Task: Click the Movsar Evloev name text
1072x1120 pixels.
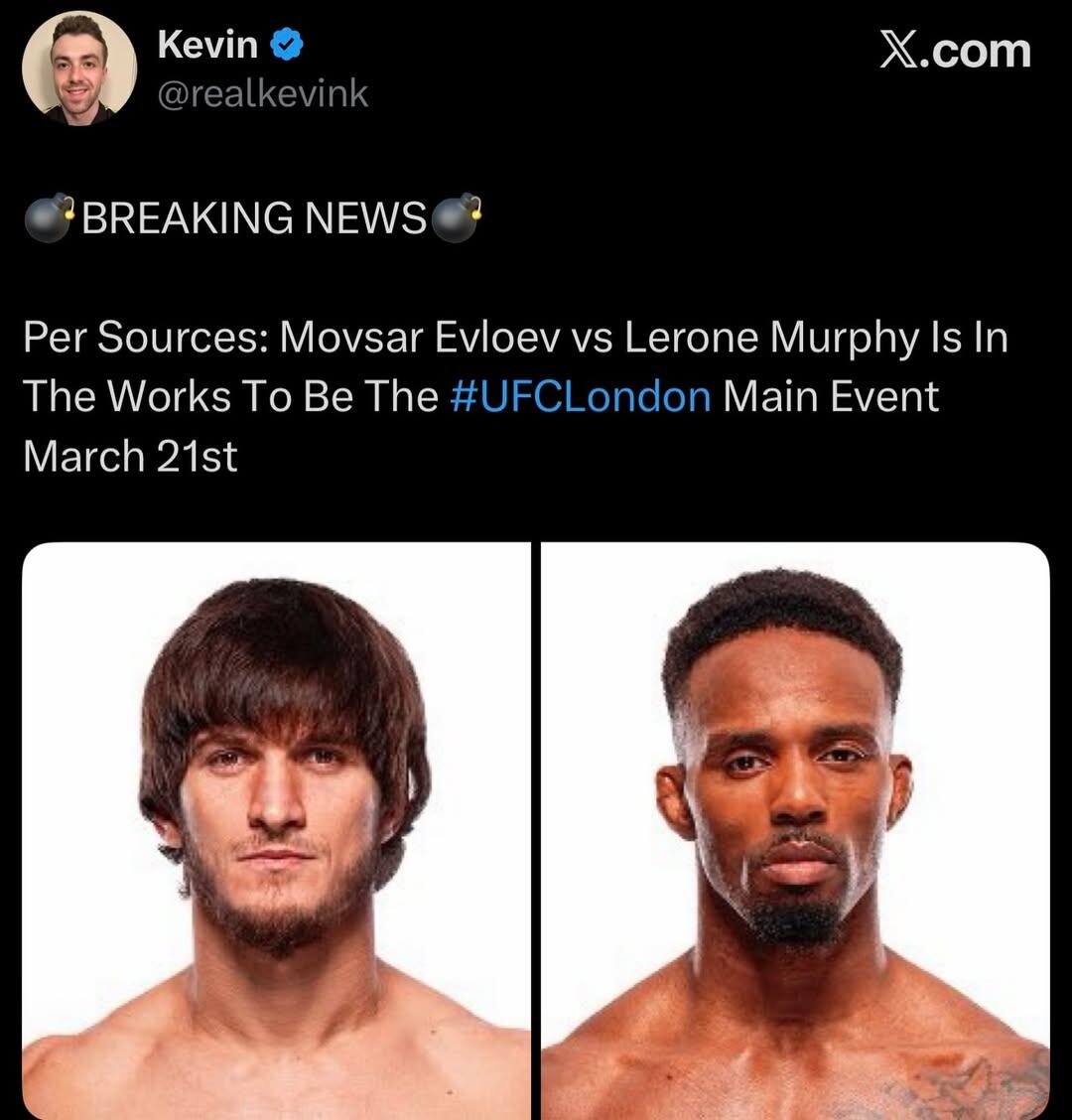Action: coord(420,337)
